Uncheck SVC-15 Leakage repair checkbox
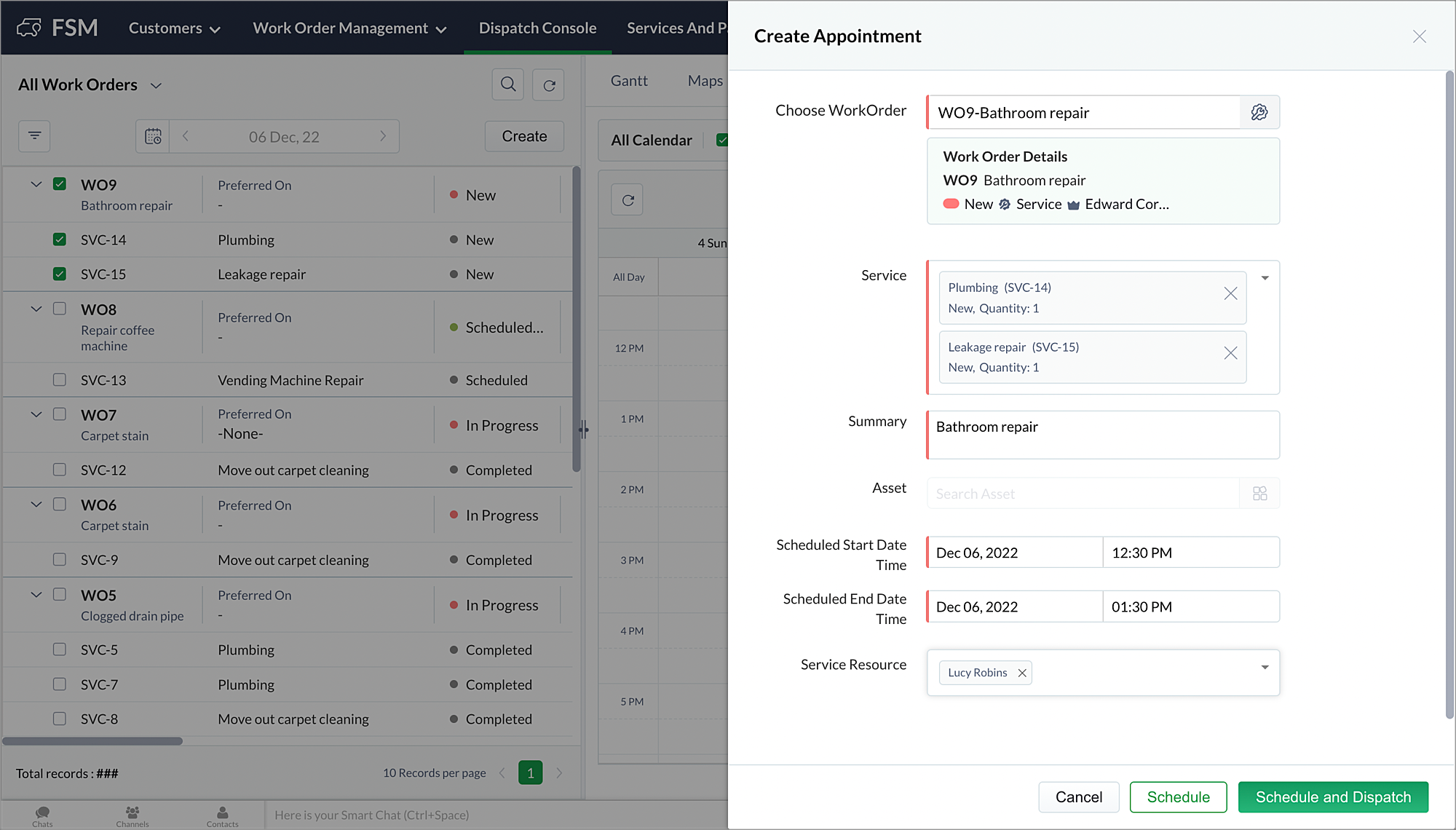 point(60,274)
